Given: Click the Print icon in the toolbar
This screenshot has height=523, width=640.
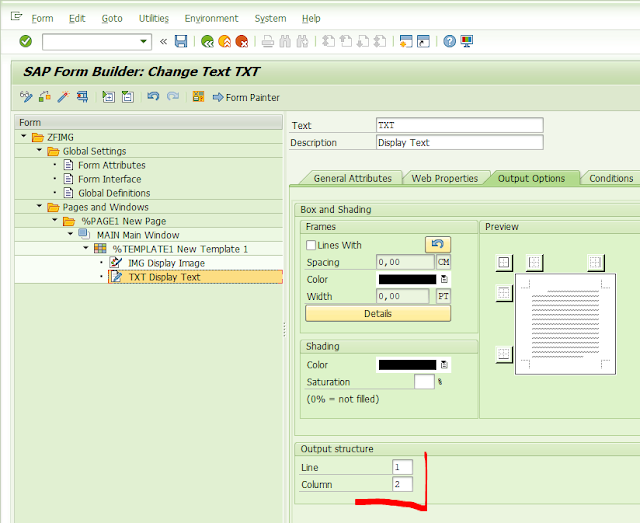Looking at the screenshot, I should click(x=268, y=41).
